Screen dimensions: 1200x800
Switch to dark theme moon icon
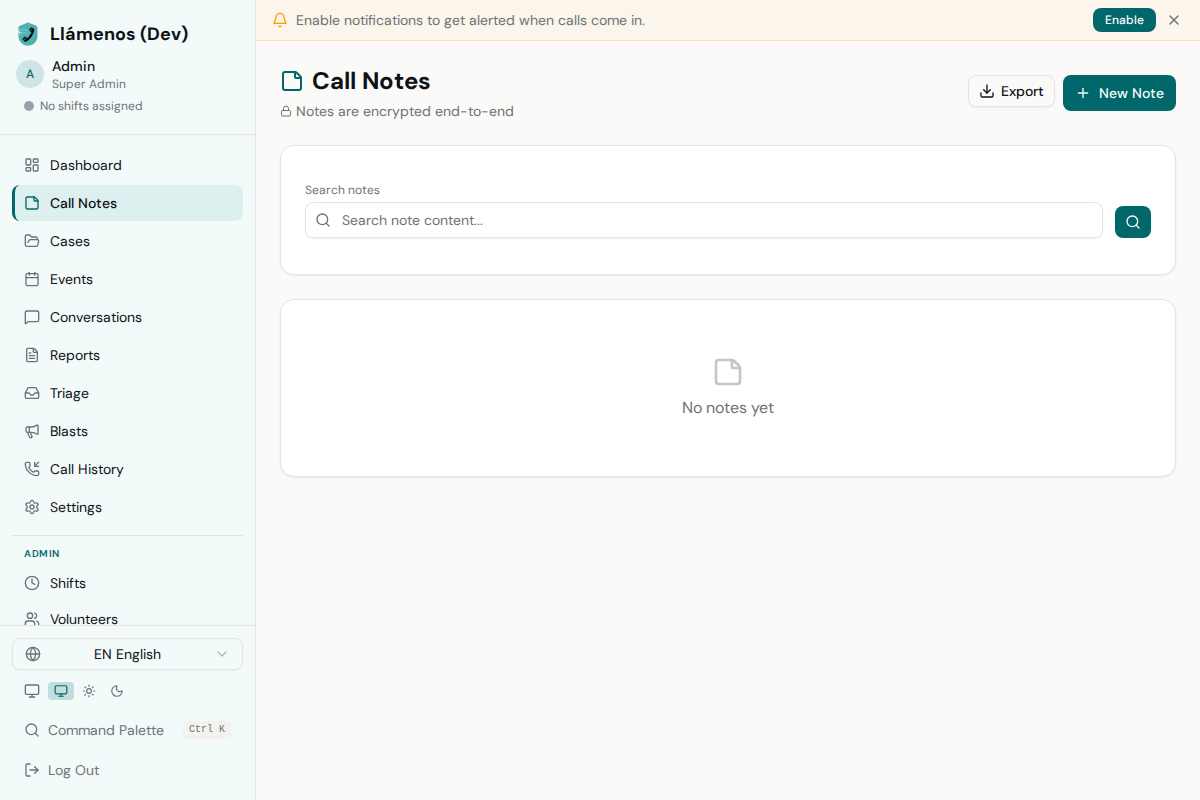coord(117,691)
